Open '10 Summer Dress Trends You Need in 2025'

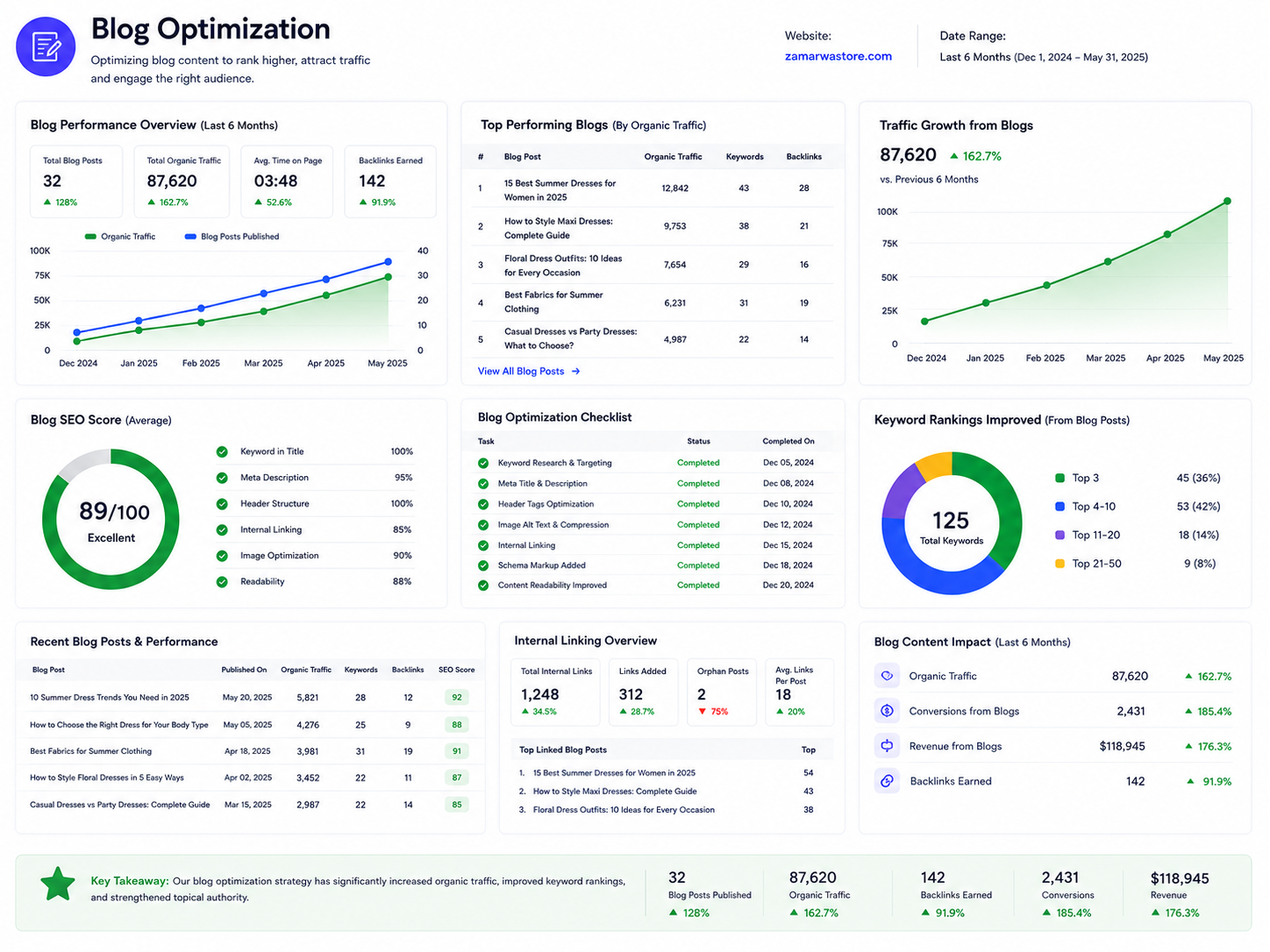click(110, 698)
